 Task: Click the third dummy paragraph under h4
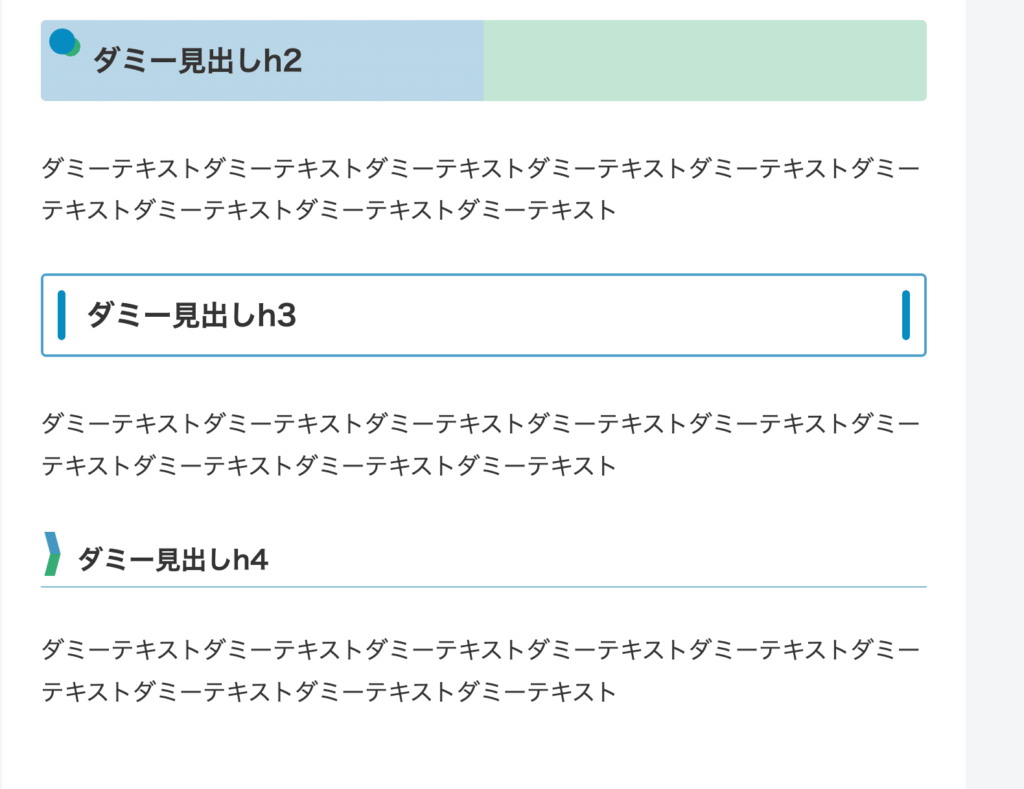(481, 671)
